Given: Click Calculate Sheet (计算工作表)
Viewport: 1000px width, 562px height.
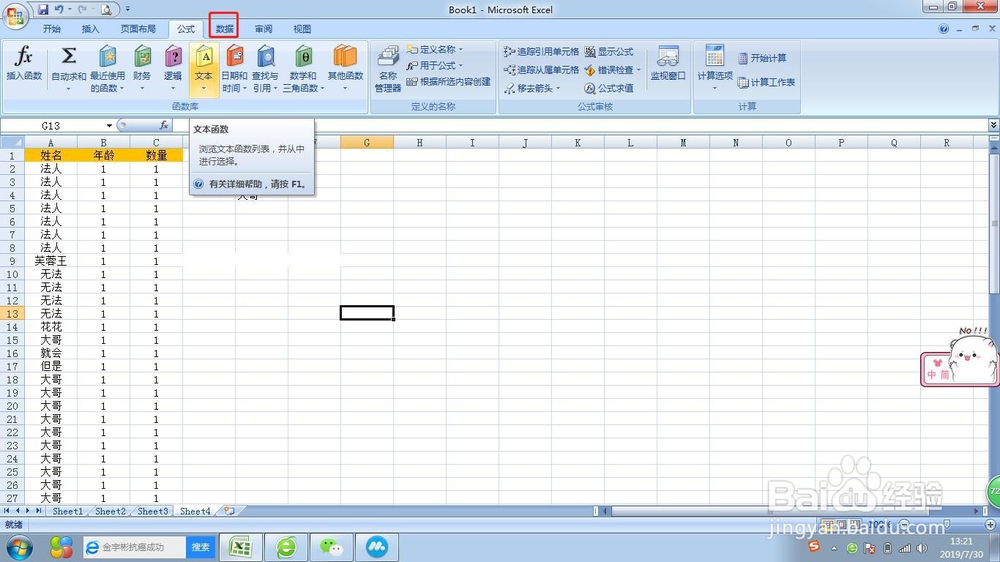Looking at the screenshot, I should coord(767,82).
